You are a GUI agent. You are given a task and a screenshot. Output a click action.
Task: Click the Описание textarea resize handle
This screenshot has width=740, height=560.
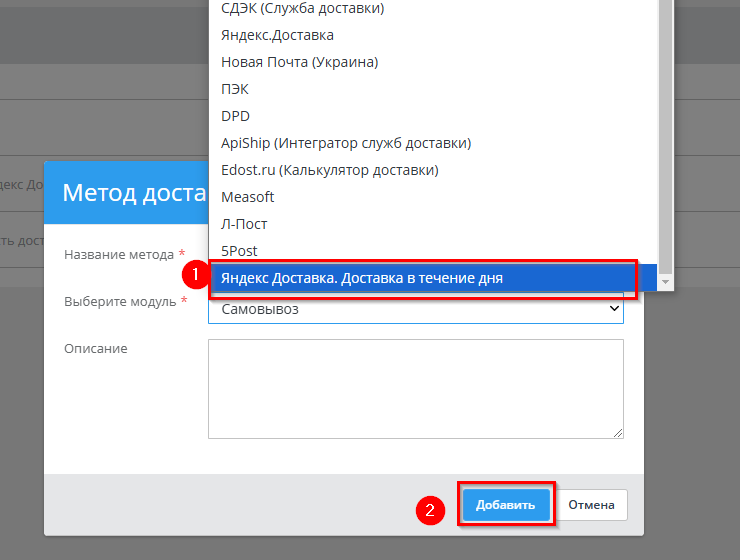618,433
